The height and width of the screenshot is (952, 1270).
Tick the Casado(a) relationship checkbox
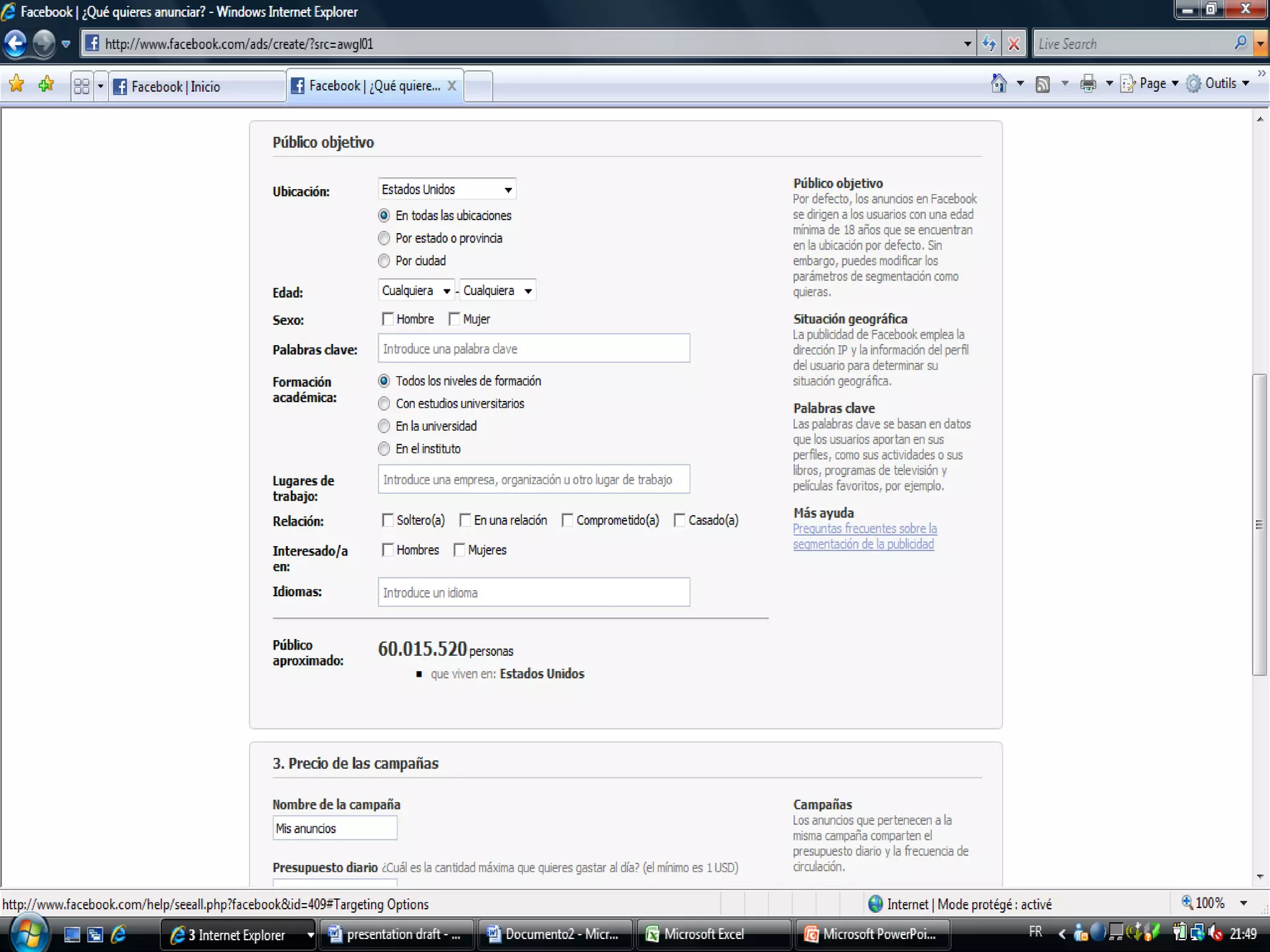(680, 521)
